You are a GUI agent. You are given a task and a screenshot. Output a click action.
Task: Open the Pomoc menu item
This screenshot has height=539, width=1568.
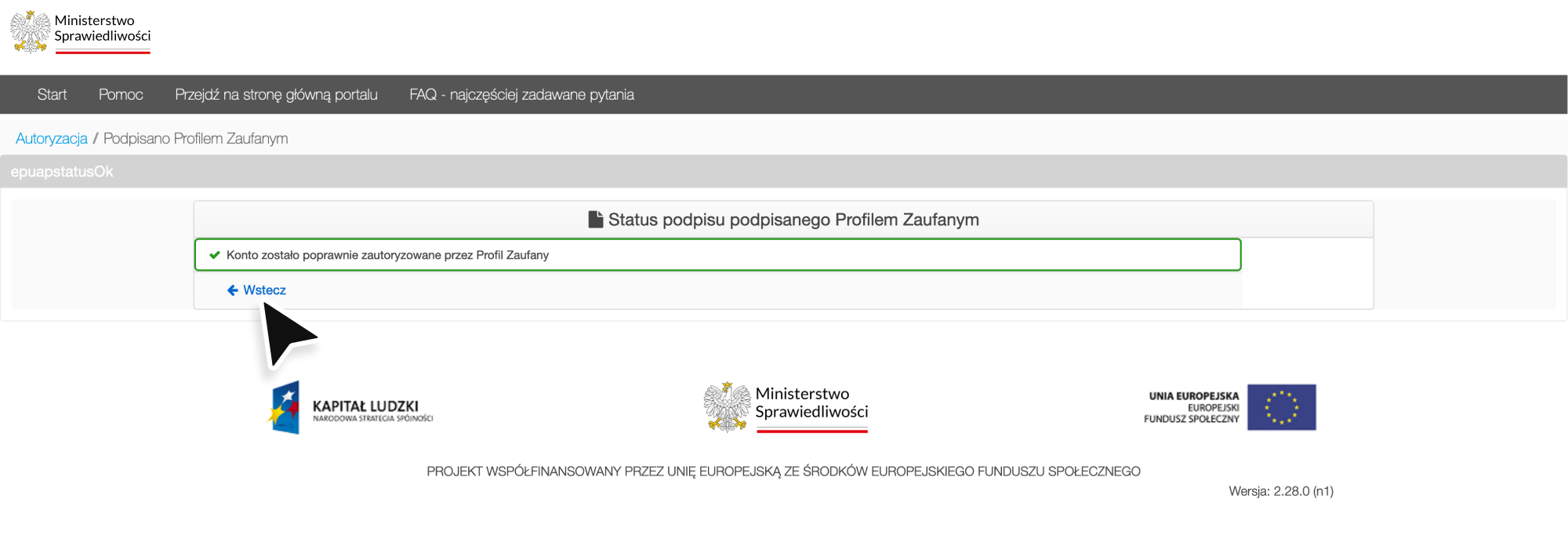pos(121,95)
